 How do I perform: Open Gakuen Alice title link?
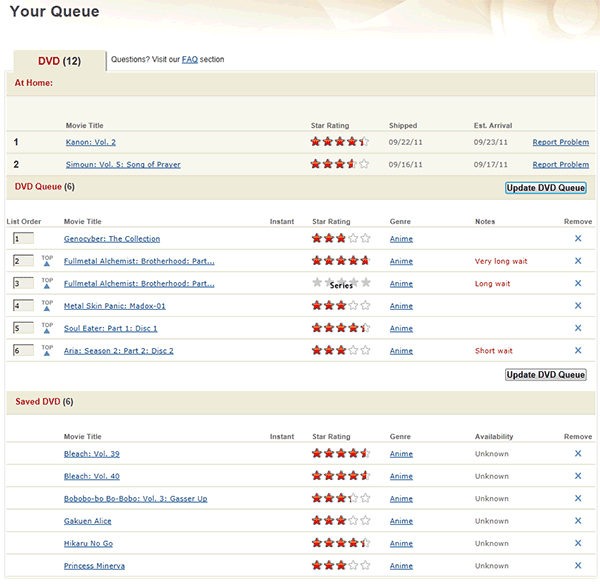pos(88,521)
